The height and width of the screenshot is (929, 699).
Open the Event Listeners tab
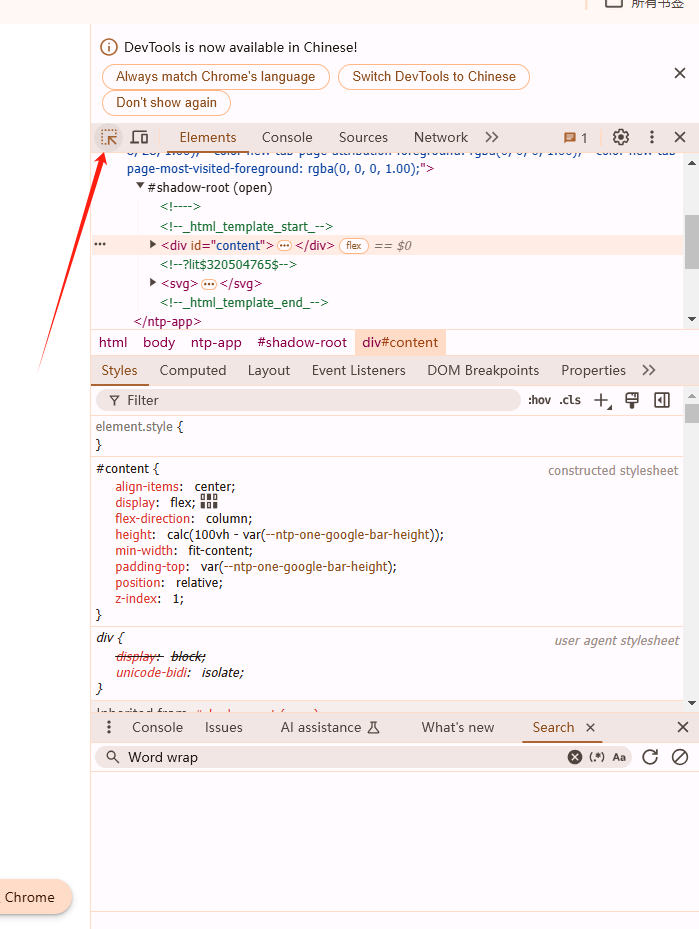pyautogui.click(x=358, y=370)
